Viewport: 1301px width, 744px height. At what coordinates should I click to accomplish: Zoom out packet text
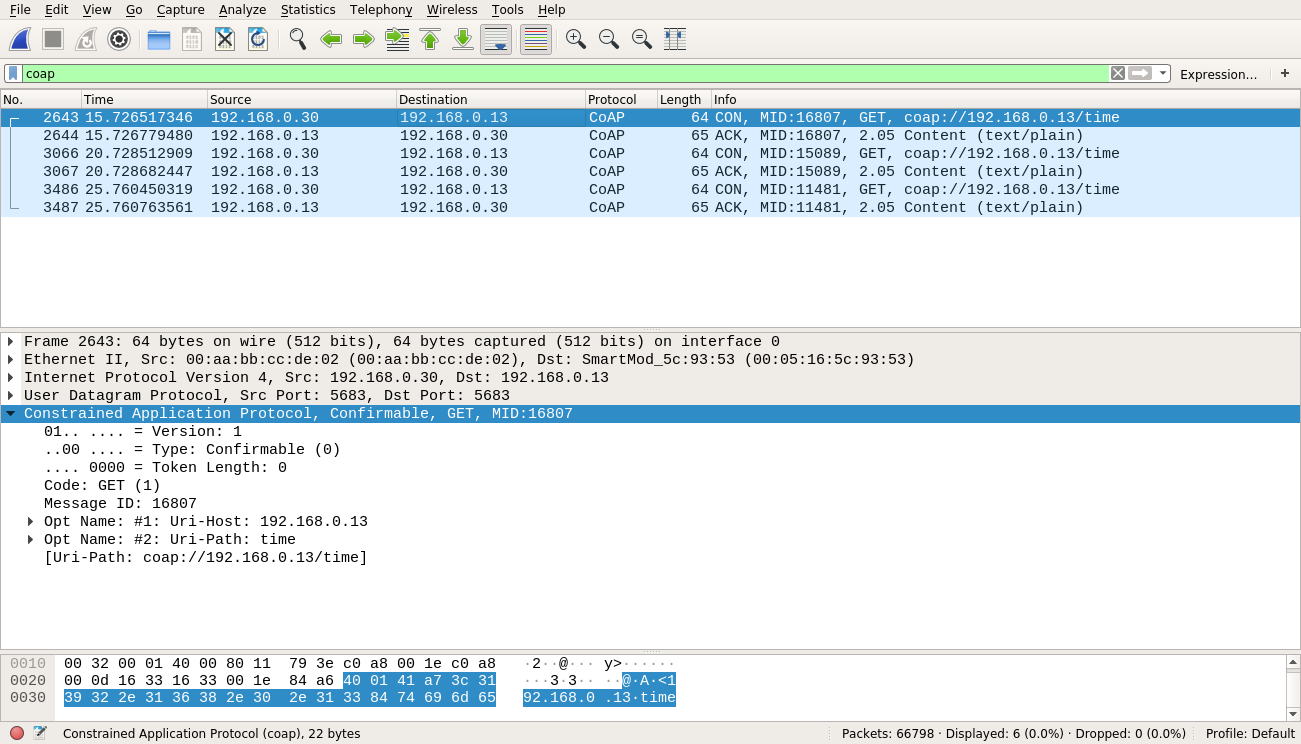coord(609,39)
